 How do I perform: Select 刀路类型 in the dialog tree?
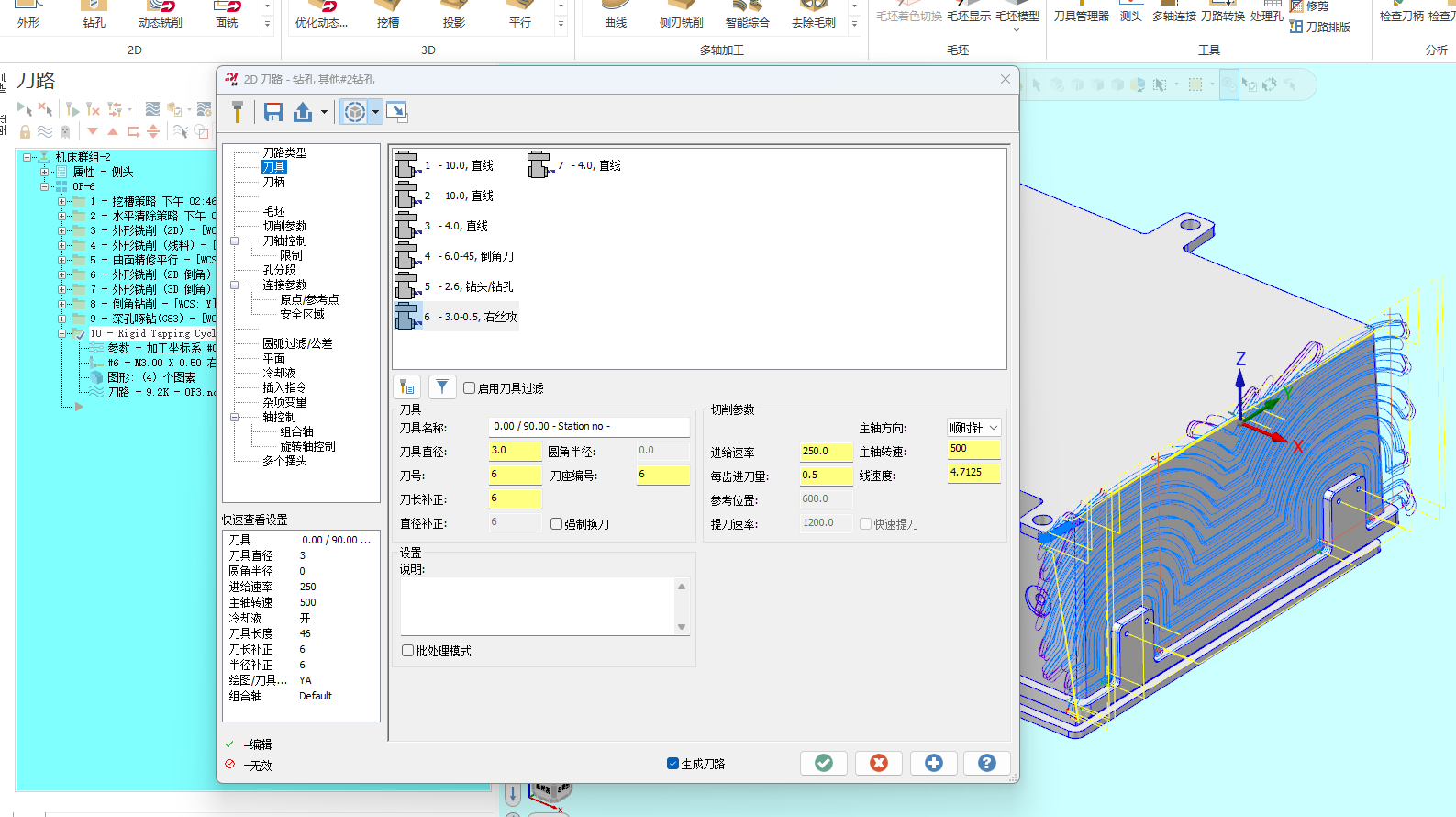point(284,152)
